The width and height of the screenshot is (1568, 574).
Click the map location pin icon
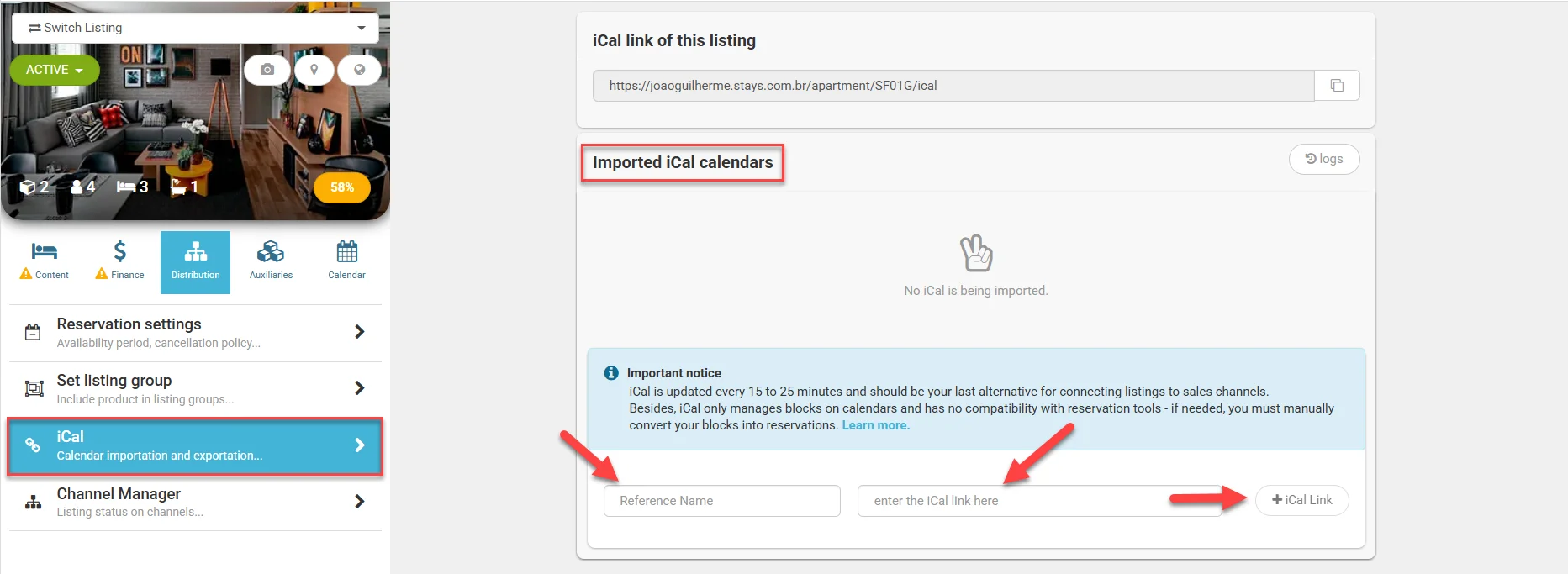(x=314, y=70)
